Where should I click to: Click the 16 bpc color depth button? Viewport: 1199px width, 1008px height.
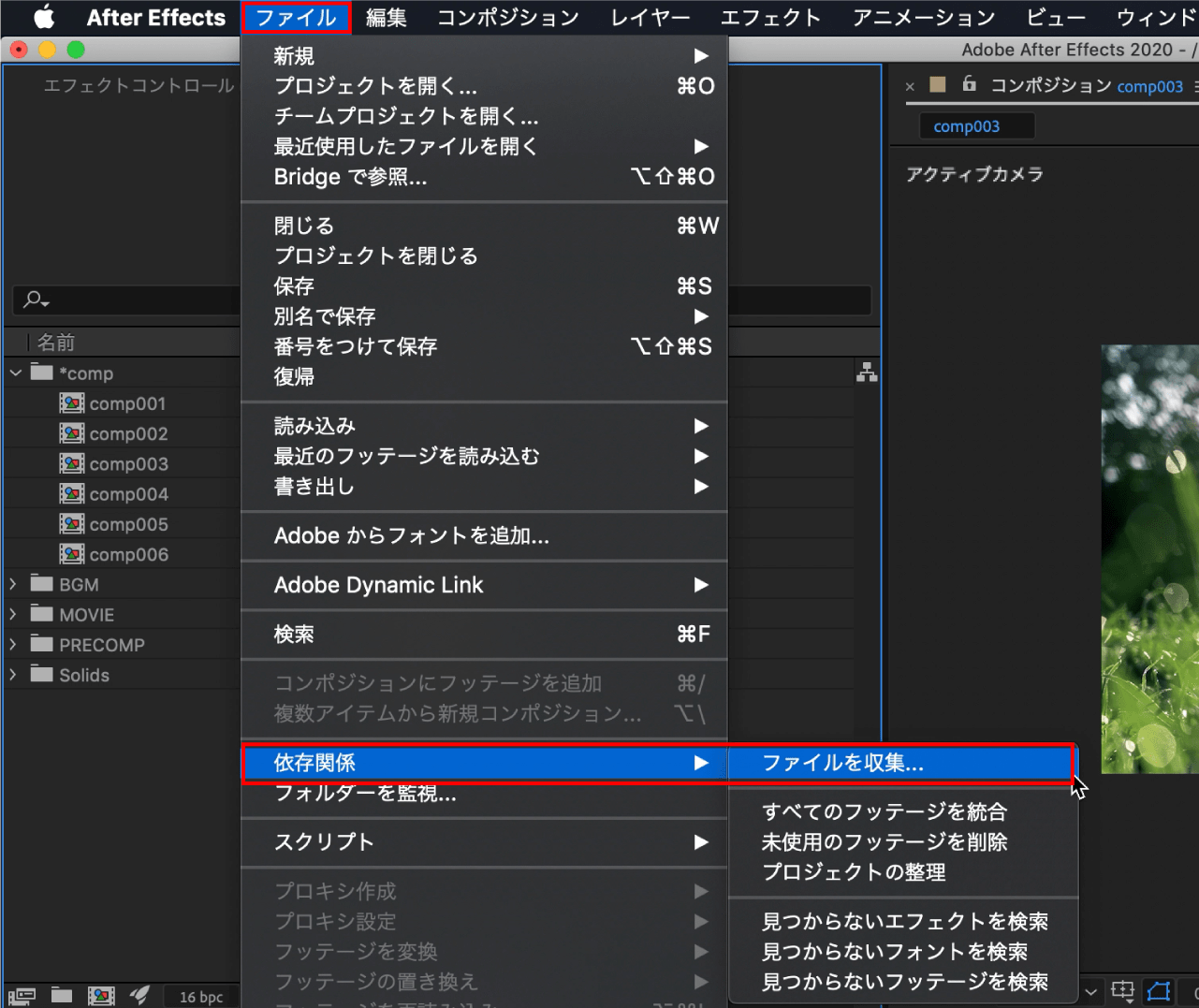point(201,997)
